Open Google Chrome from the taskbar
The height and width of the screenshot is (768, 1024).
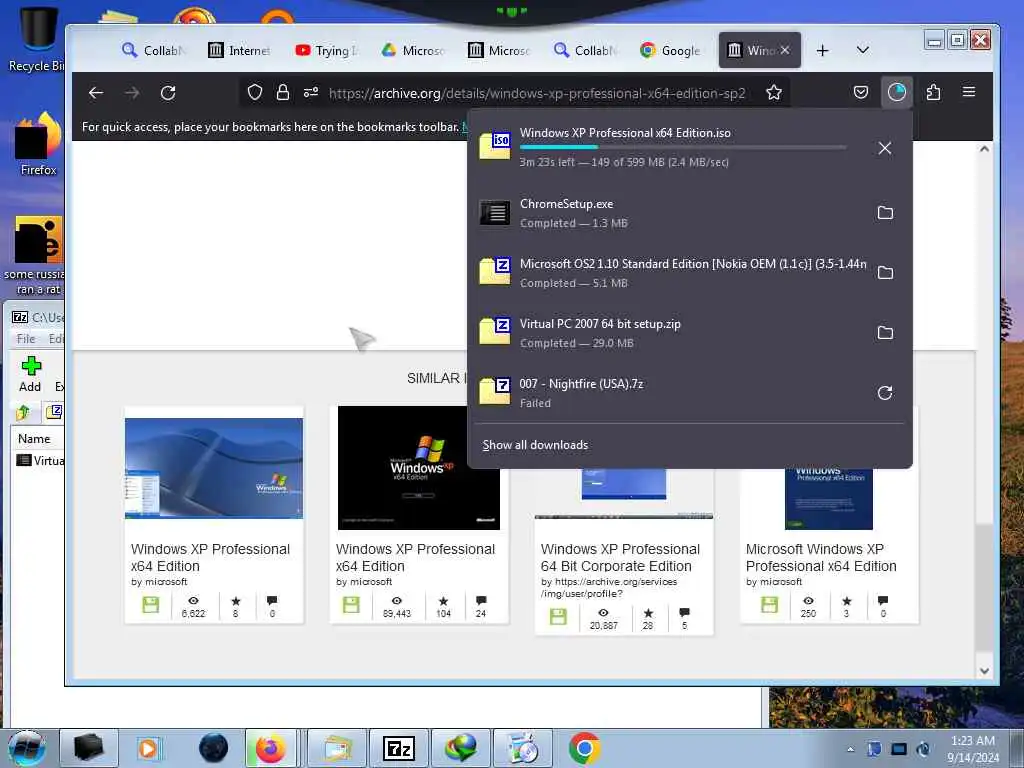tap(584, 748)
